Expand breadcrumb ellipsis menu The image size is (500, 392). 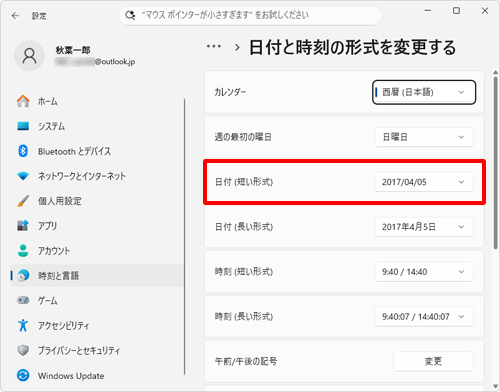tap(214, 47)
